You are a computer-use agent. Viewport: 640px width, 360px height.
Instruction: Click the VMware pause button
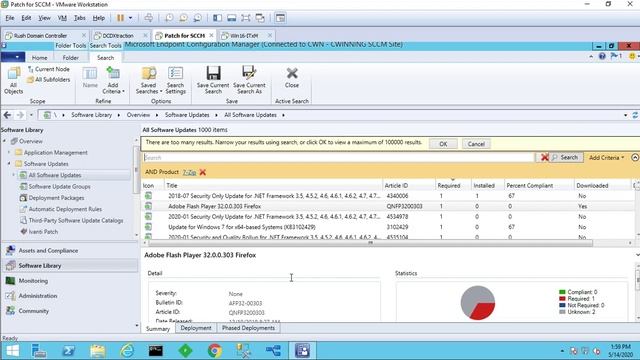tap(120, 18)
